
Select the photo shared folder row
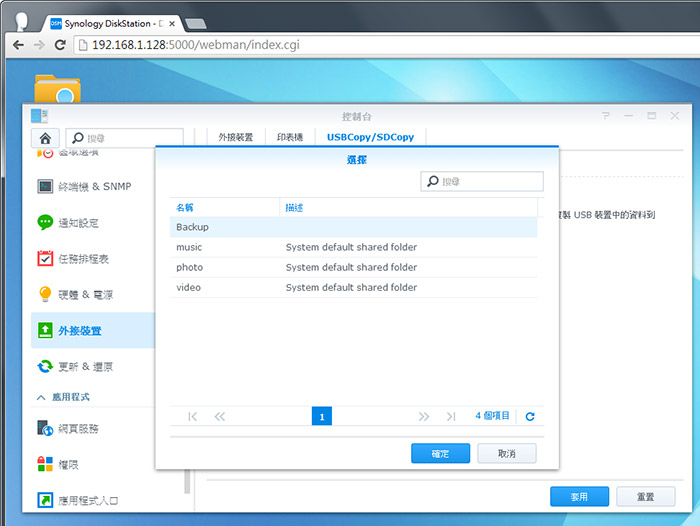pyautogui.click(x=353, y=267)
